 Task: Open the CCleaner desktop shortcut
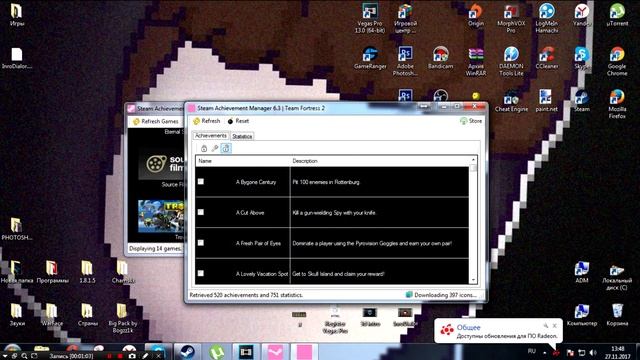pos(547,58)
